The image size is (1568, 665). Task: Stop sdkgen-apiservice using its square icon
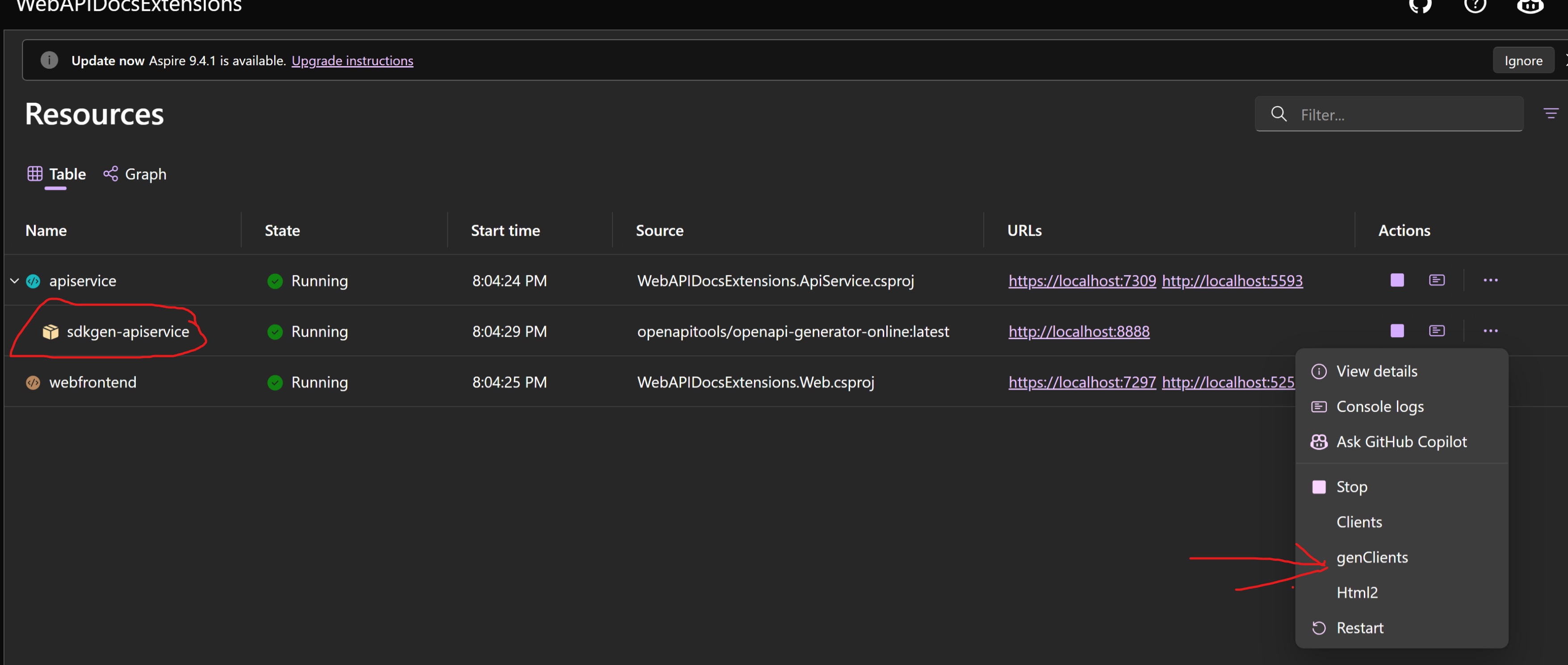click(x=1397, y=330)
